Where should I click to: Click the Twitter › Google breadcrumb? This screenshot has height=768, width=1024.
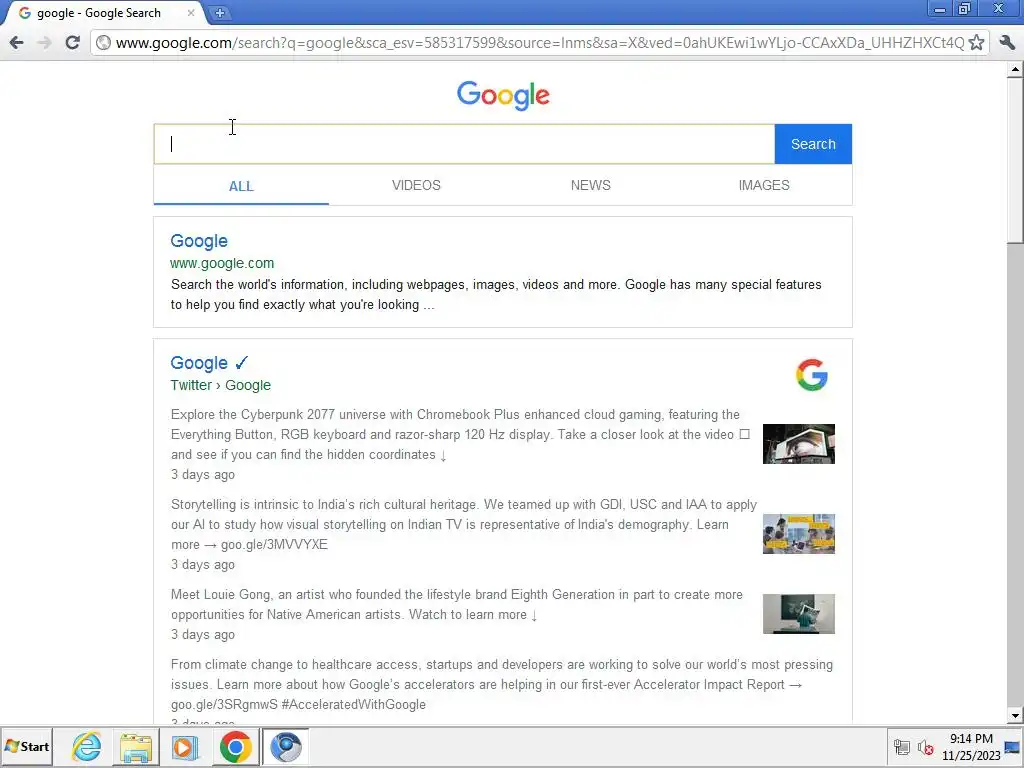221,385
